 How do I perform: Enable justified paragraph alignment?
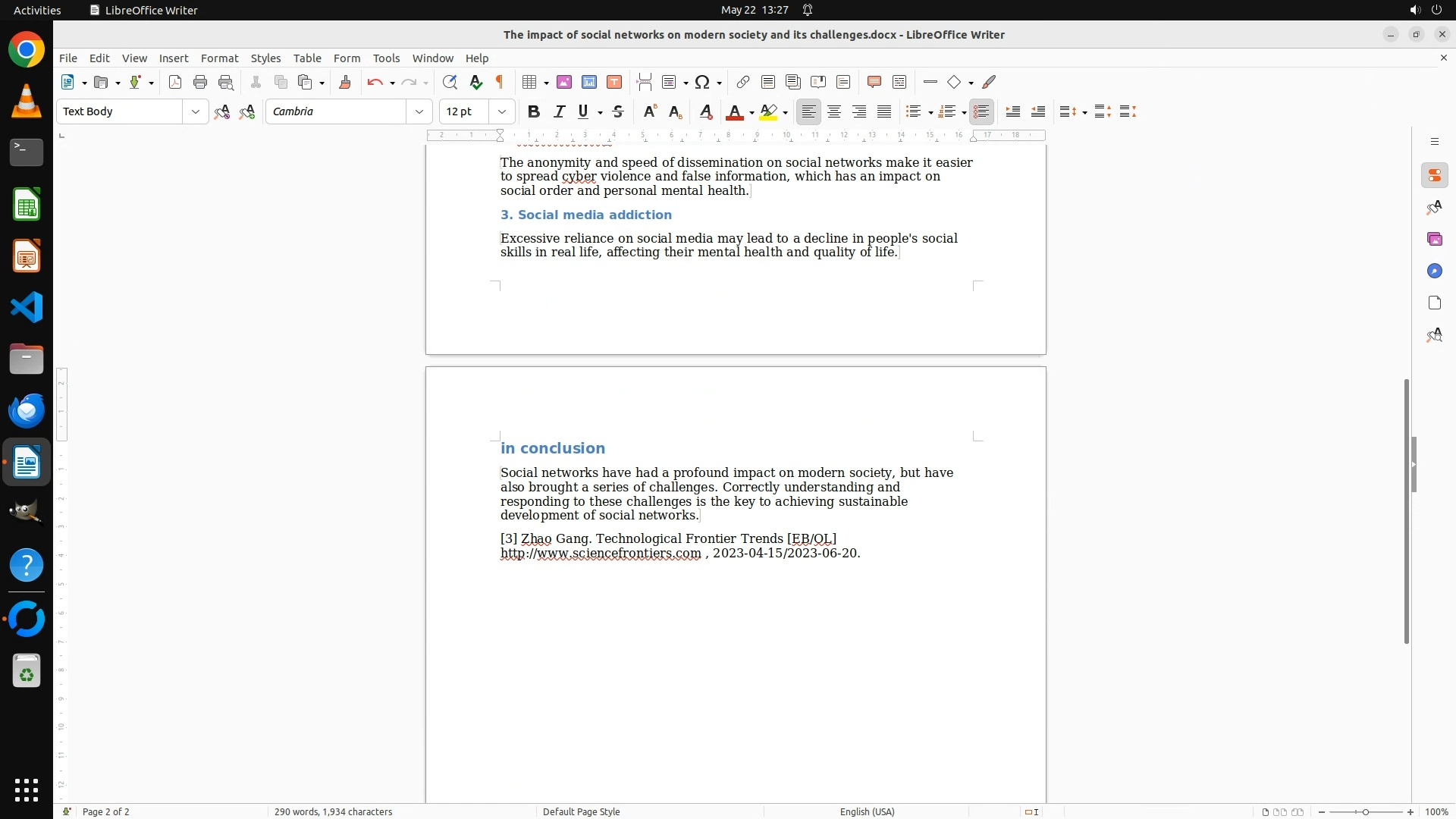(884, 112)
